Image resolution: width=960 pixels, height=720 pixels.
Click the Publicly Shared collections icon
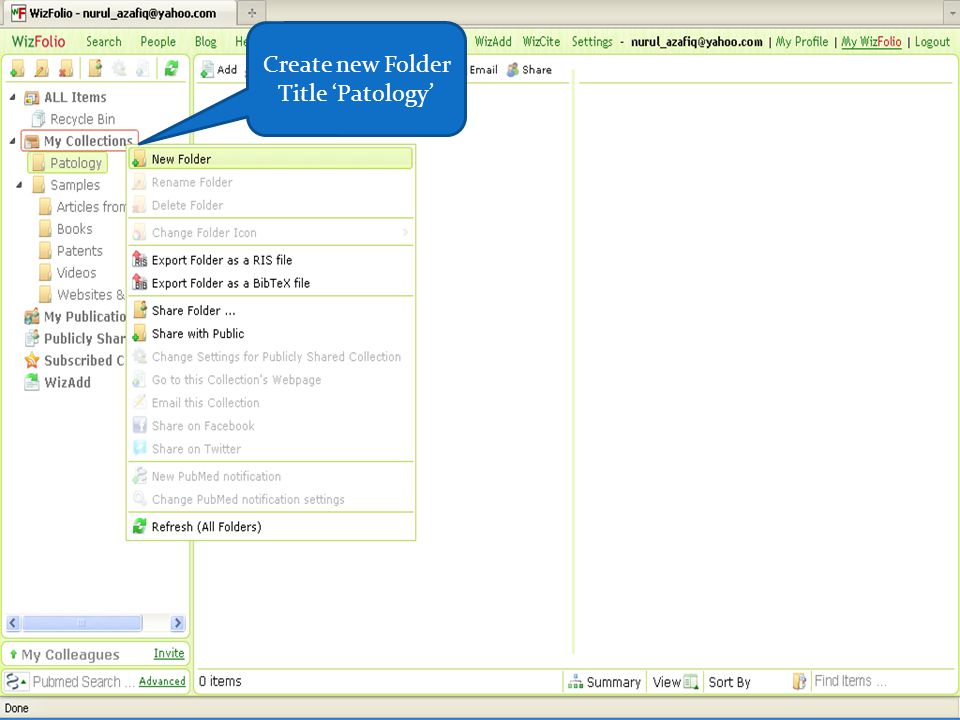[31, 339]
